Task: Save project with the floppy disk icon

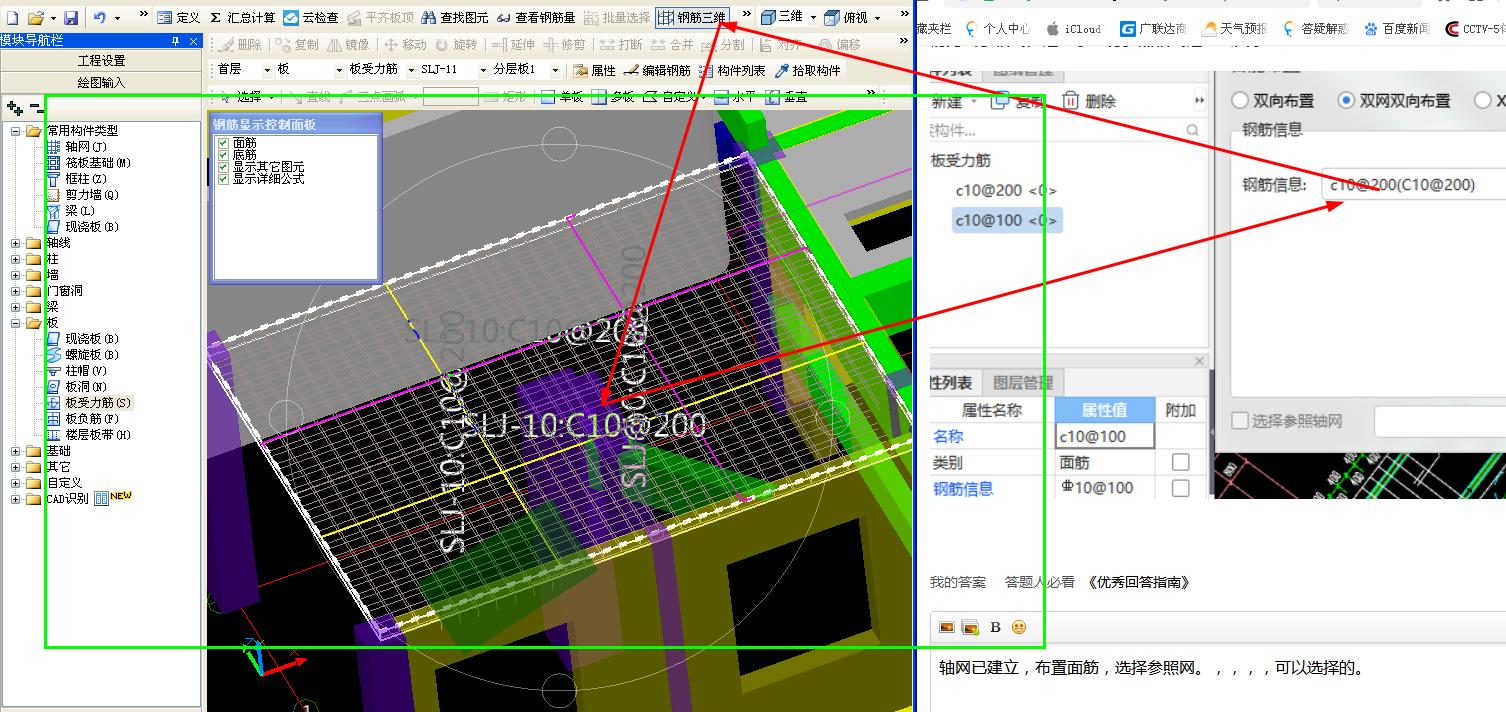Action: click(x=71, y=18)
